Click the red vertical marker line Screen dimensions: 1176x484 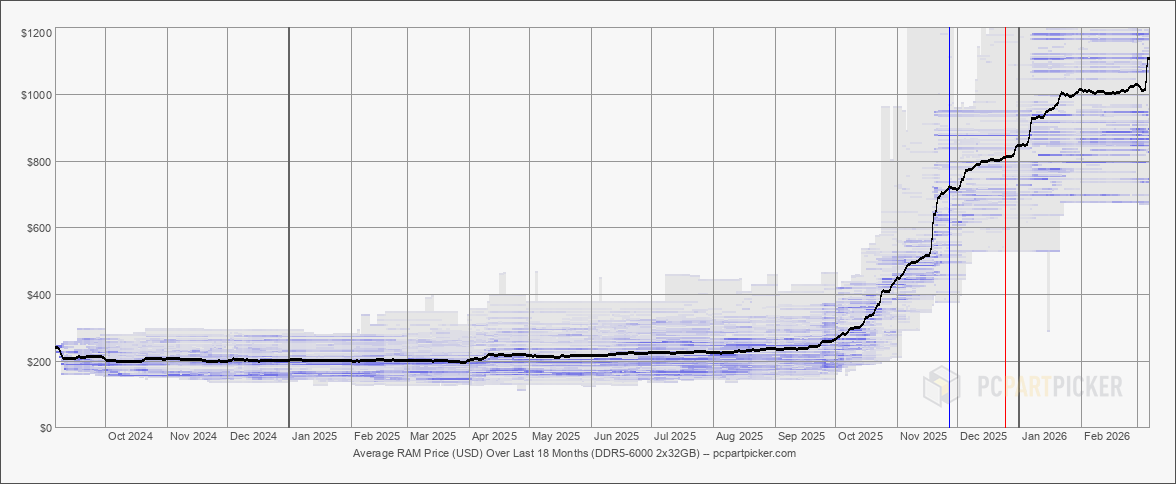[1006, 227]
